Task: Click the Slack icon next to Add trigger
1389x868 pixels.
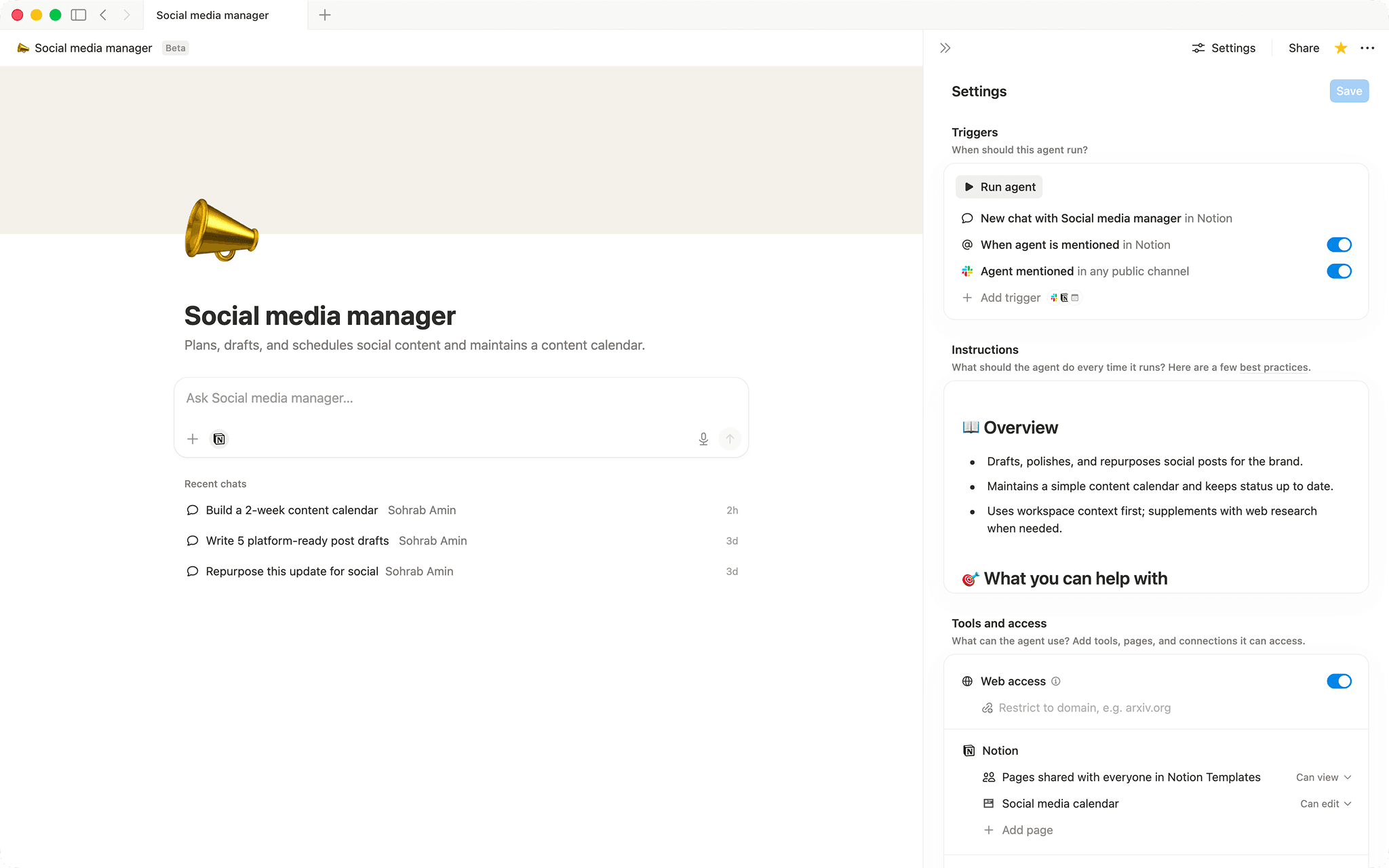Action: click(x=1053, y=298)
